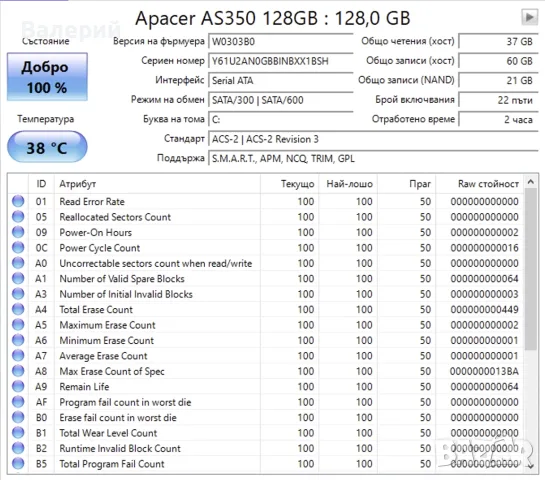Click the Праг column header
This screenshot has width=545, height=480.
click(407, 184)
